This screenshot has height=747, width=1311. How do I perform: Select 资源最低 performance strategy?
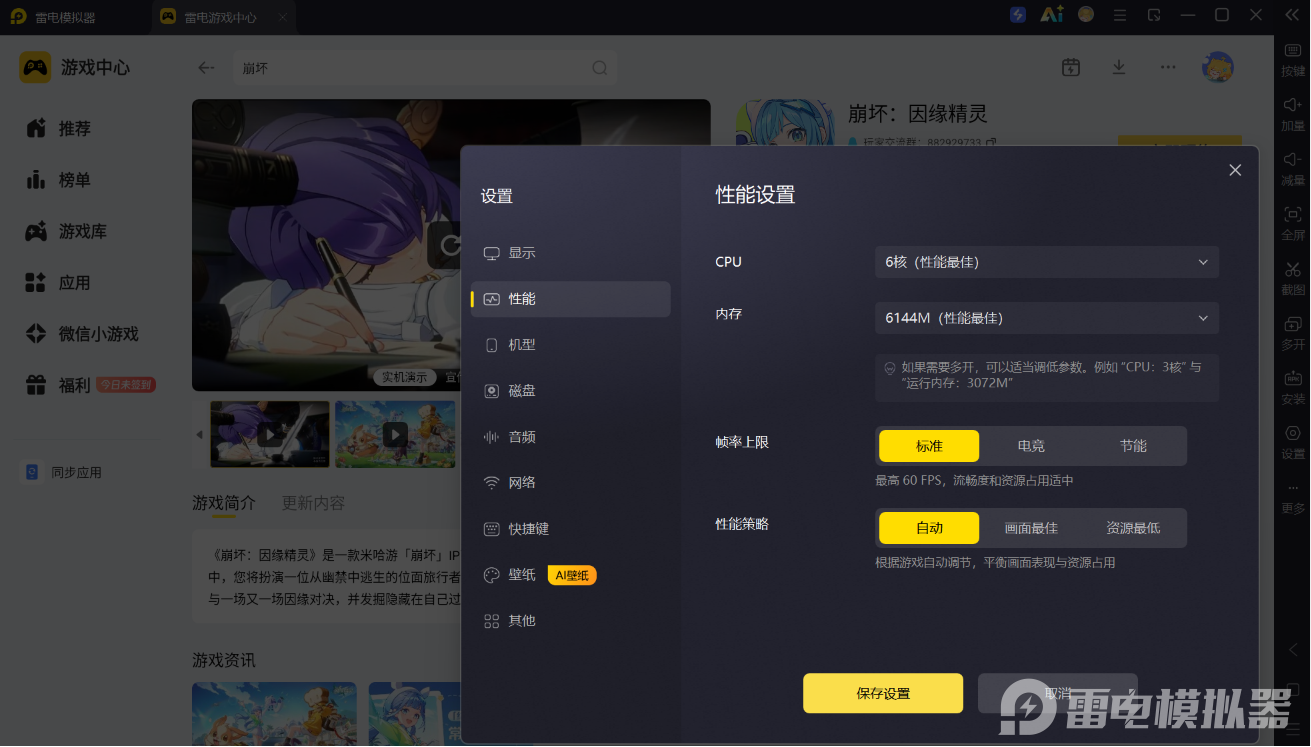pyautogui.click(x=1133, y=528)
